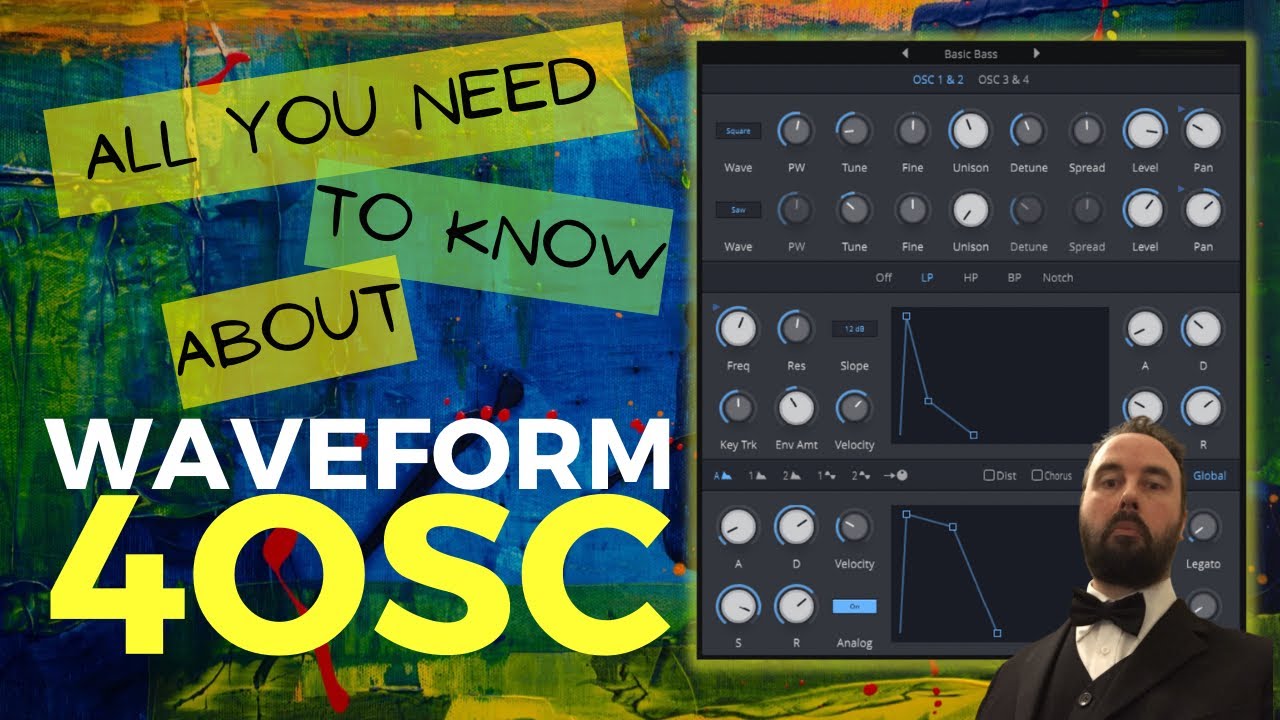Enable the Chorus checkbox

tap(1037, 476)
